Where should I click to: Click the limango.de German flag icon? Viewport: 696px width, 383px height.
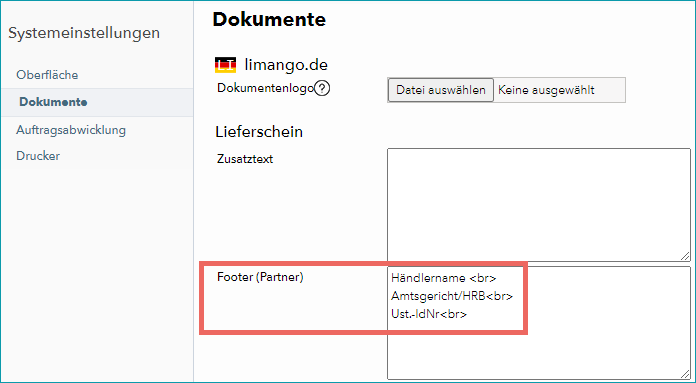[226, 65]
